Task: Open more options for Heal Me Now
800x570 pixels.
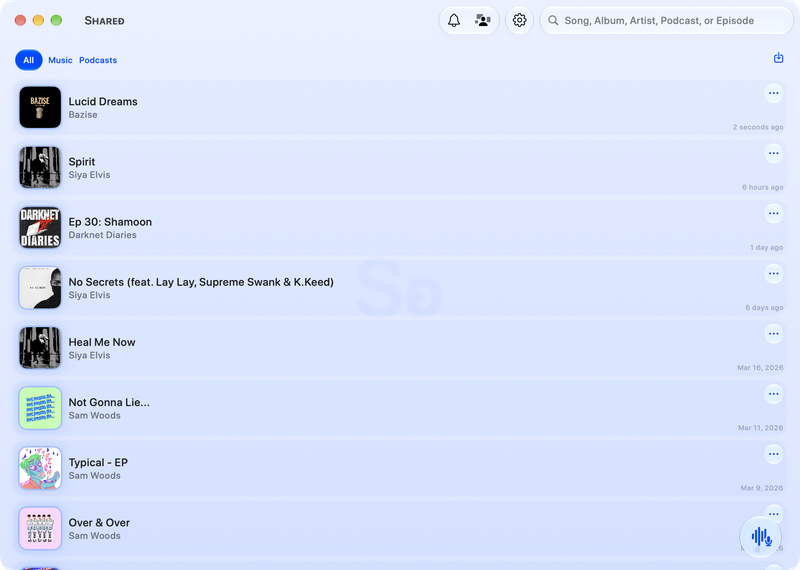Action: (773, 334)
